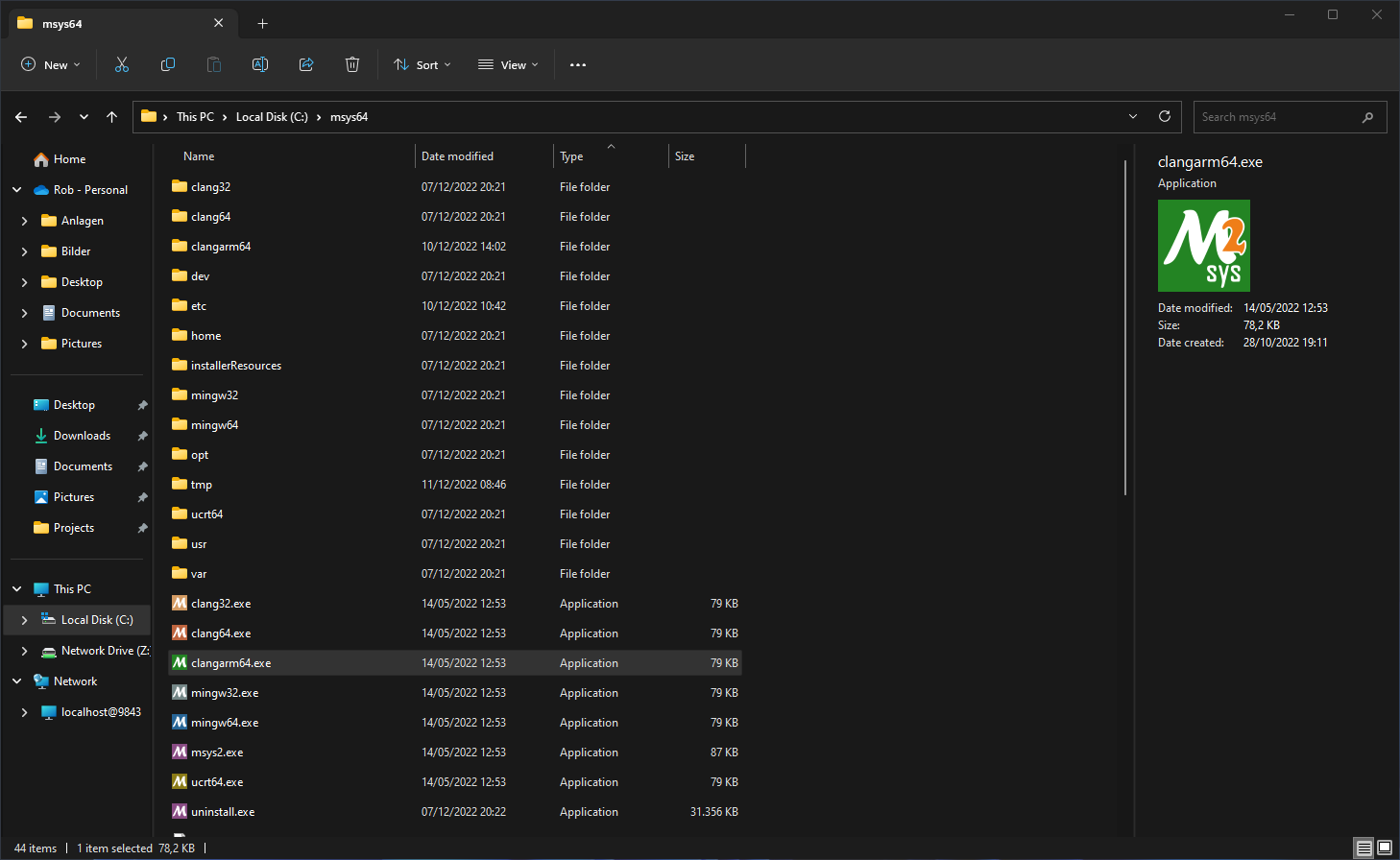Click the Copy icon in toolbar

tap(168, 64)
